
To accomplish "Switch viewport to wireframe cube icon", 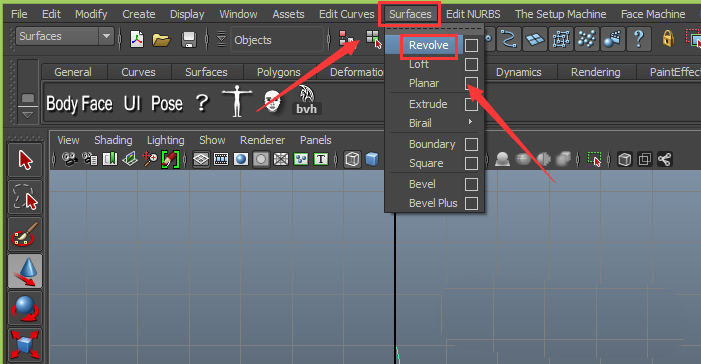I will [352, 159].
